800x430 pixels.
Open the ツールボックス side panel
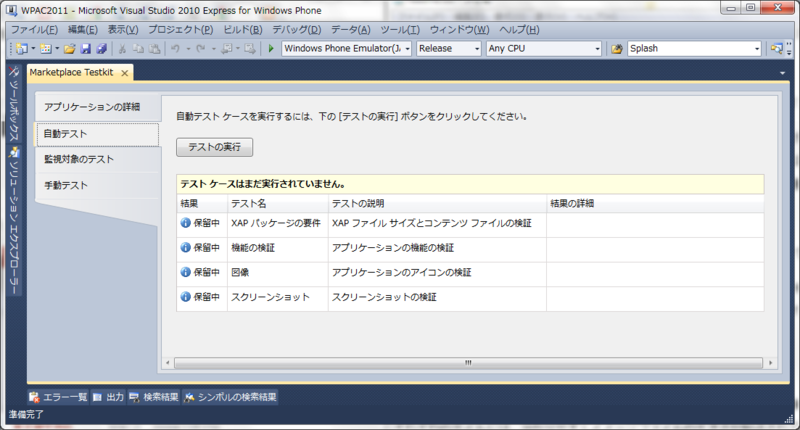tap(14, 104)
